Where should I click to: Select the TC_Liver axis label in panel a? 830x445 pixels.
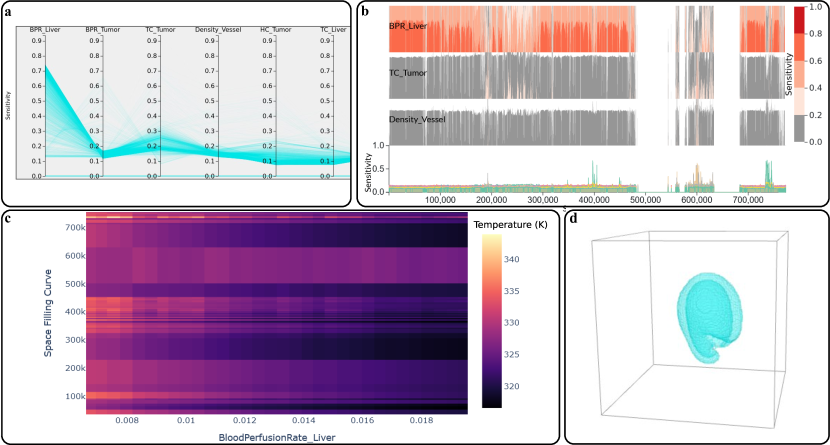(333, 30)
